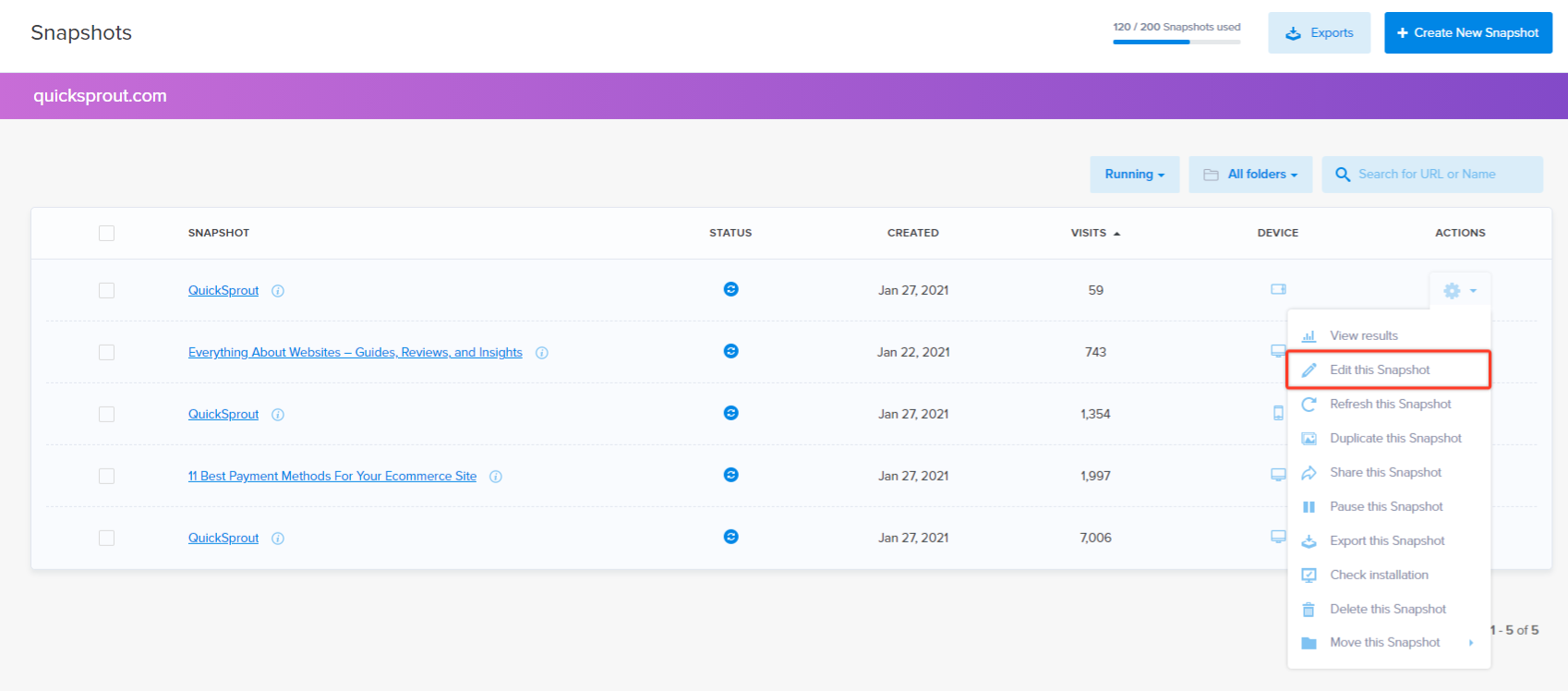1568x691 pixels.
Task: Click the info icon beside QuickSprout with 59 visits
Action: (x=278, y=291)
